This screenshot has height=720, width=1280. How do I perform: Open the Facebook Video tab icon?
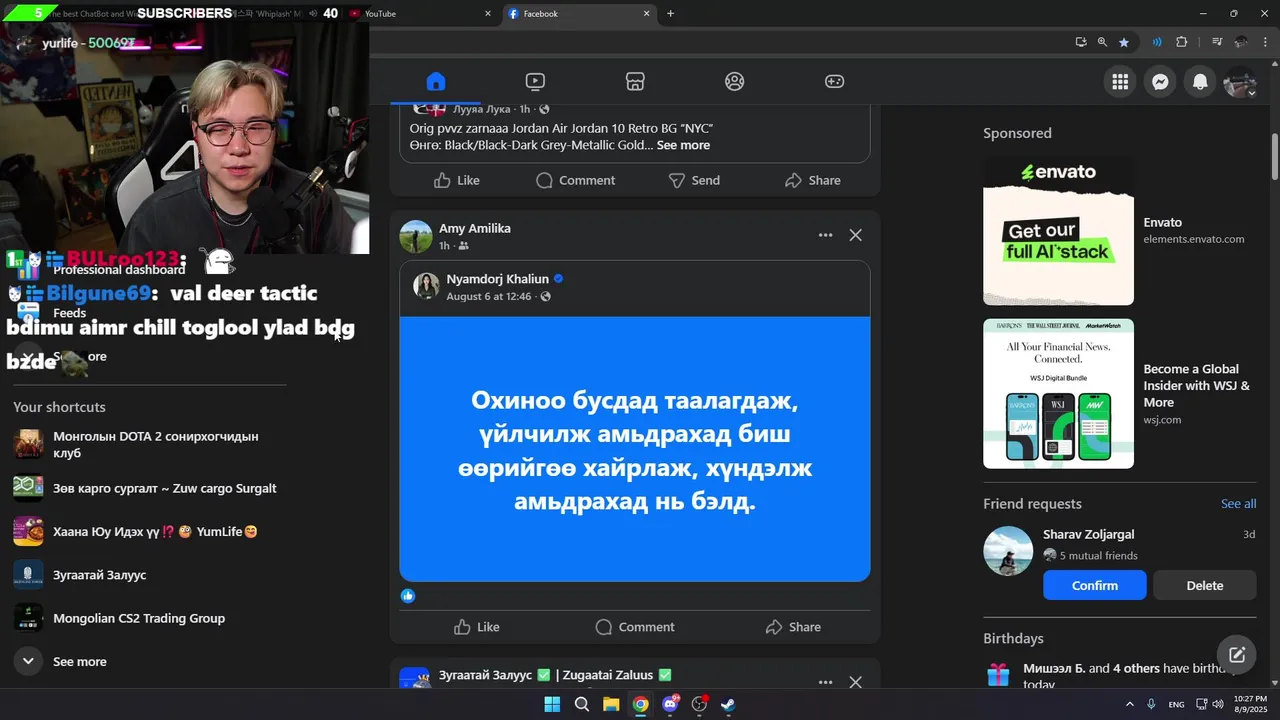[x=535, y=82]
